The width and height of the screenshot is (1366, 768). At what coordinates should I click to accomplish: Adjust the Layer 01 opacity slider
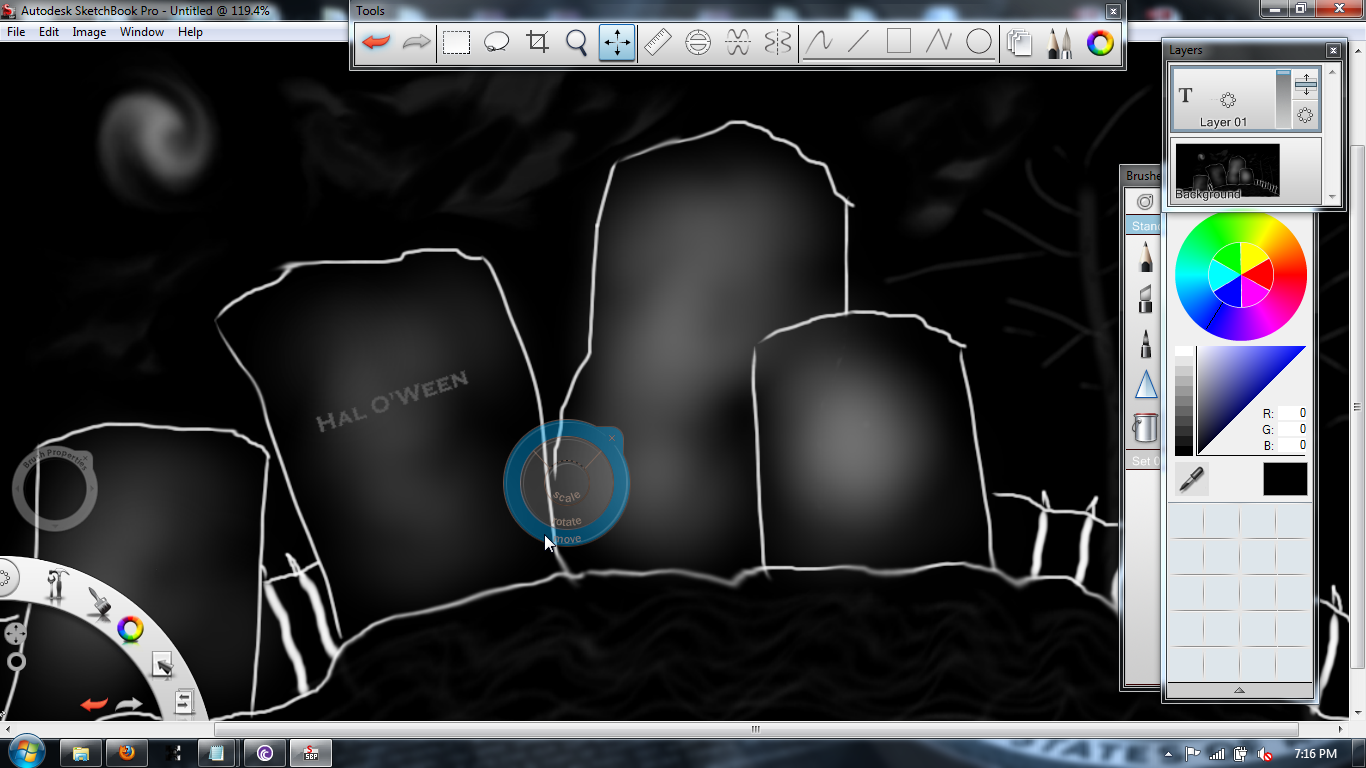pyautogui.click(x=1283, y=99)
